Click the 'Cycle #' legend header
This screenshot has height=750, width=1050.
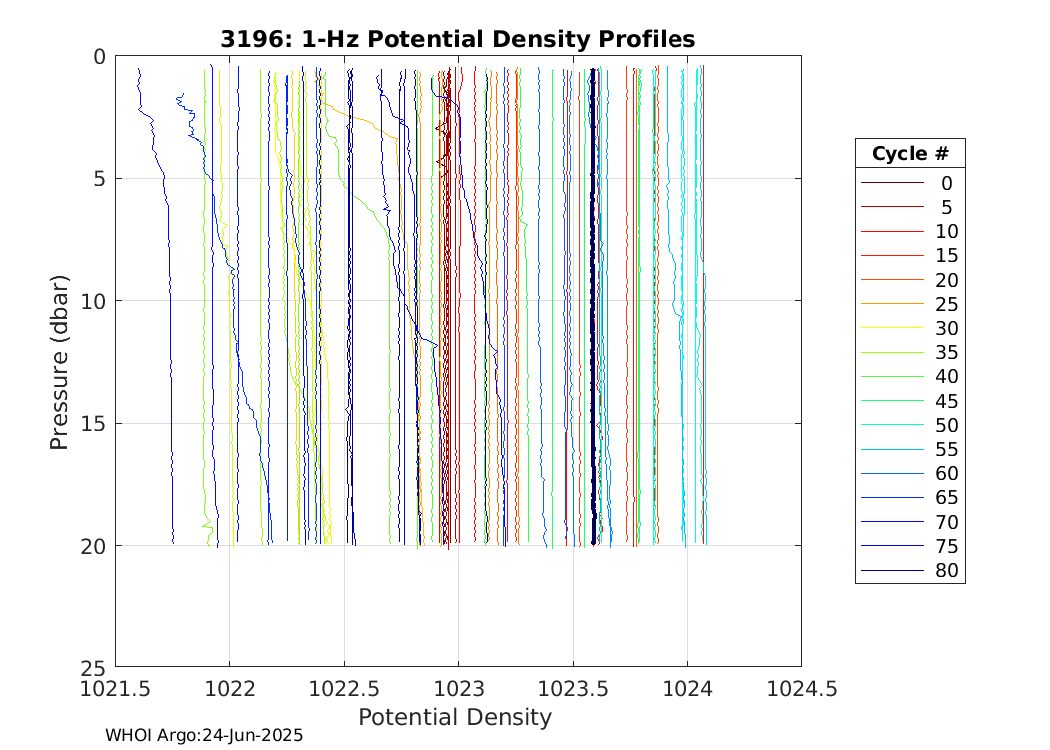[910, 153]
